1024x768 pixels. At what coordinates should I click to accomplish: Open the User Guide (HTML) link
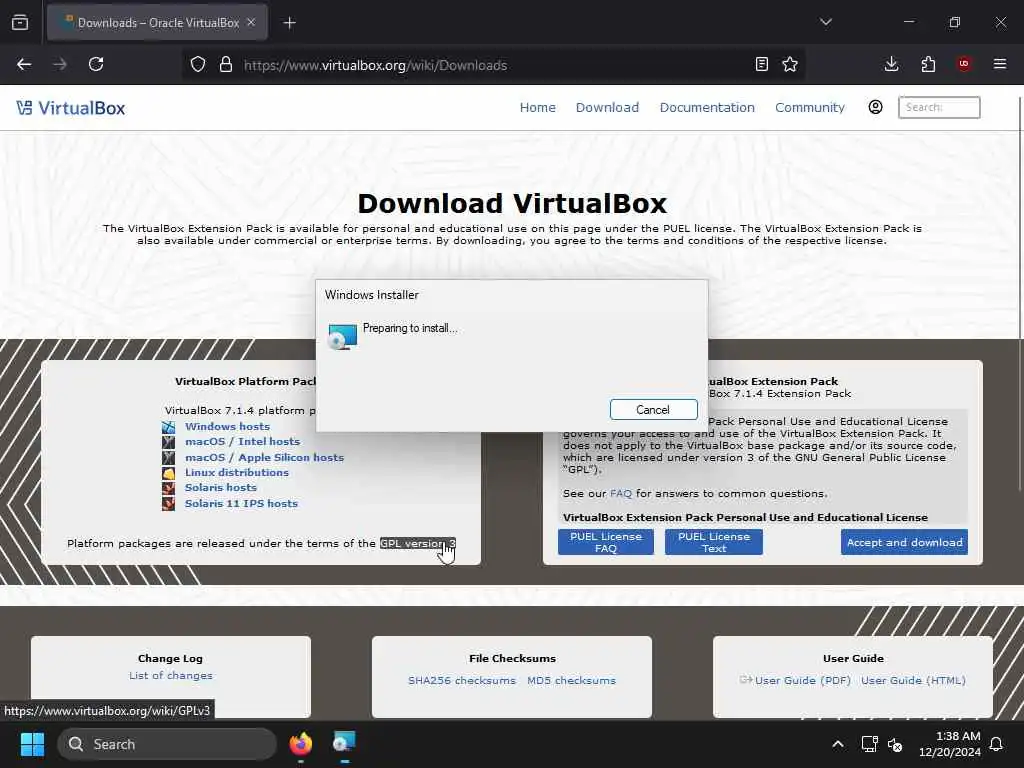pos(913,680)
